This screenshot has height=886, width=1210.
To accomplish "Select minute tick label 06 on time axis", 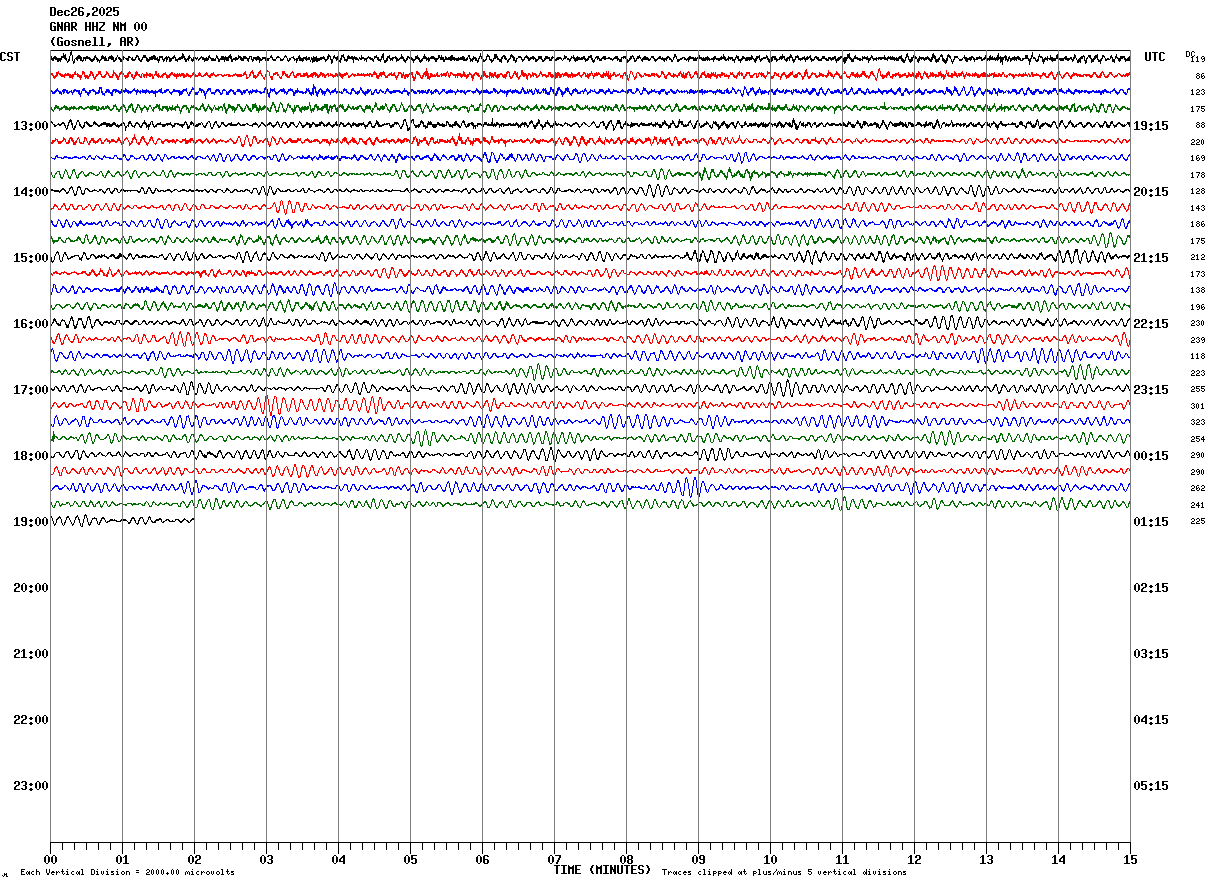I will (482, 860).
